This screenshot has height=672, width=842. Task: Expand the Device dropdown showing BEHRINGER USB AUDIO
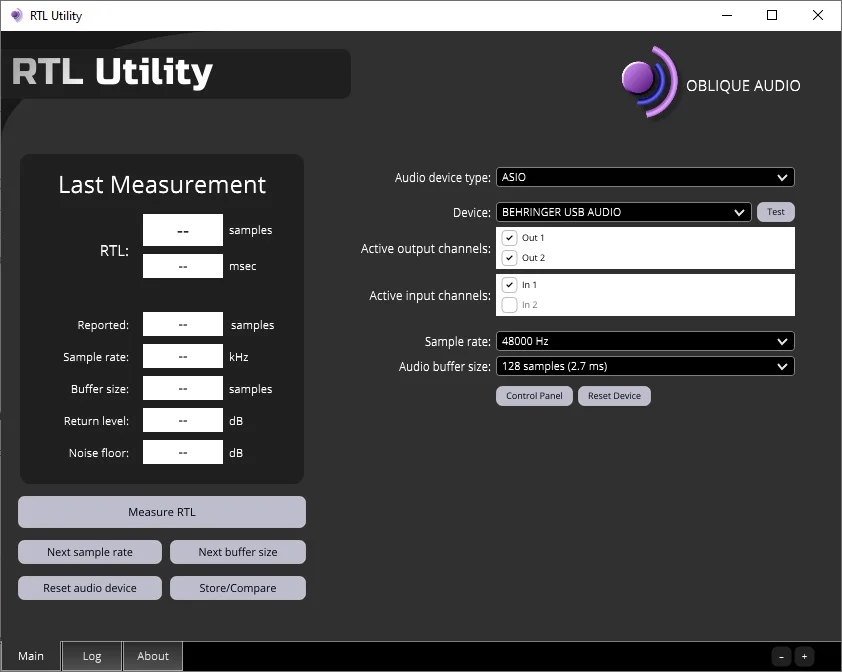coord(623,212)
